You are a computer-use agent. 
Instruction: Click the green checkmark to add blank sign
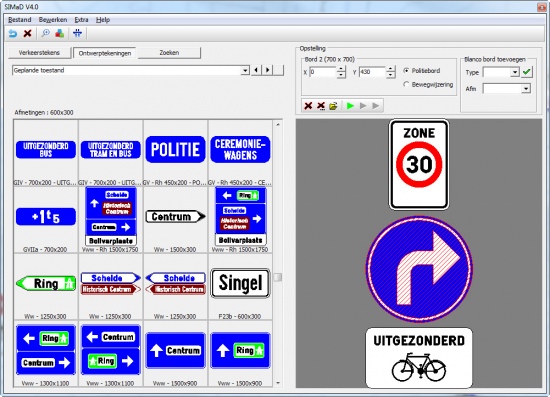coord(526,72)
